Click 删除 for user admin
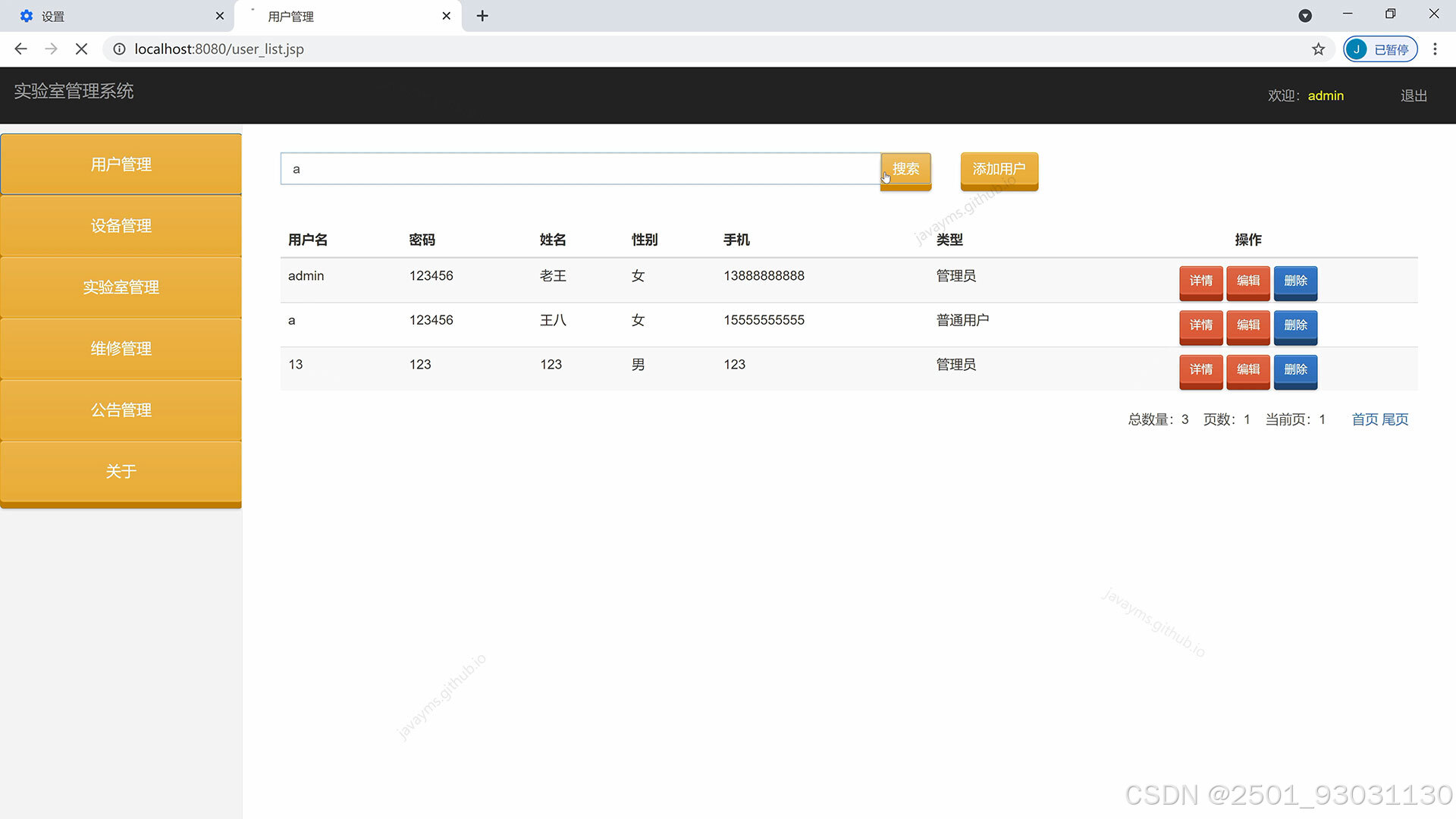The width and height of the screenshot is (1456, 819). coord(1295,282)
